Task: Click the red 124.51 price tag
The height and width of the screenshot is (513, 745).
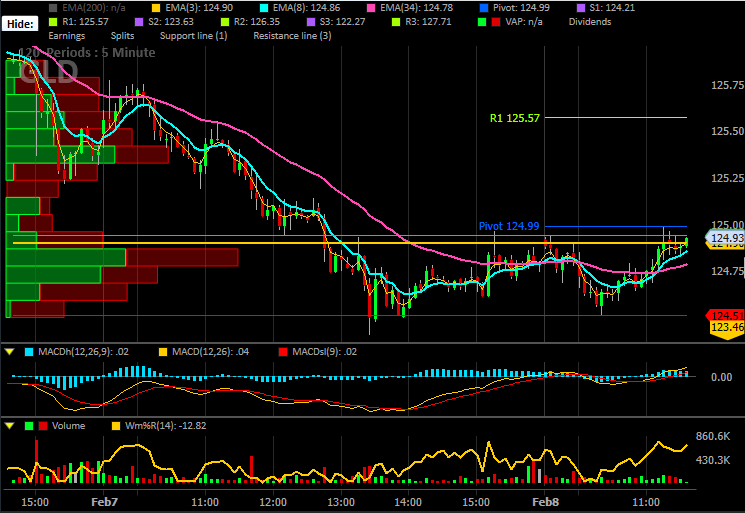Action: pyautogui.click(x=726, y=315)
